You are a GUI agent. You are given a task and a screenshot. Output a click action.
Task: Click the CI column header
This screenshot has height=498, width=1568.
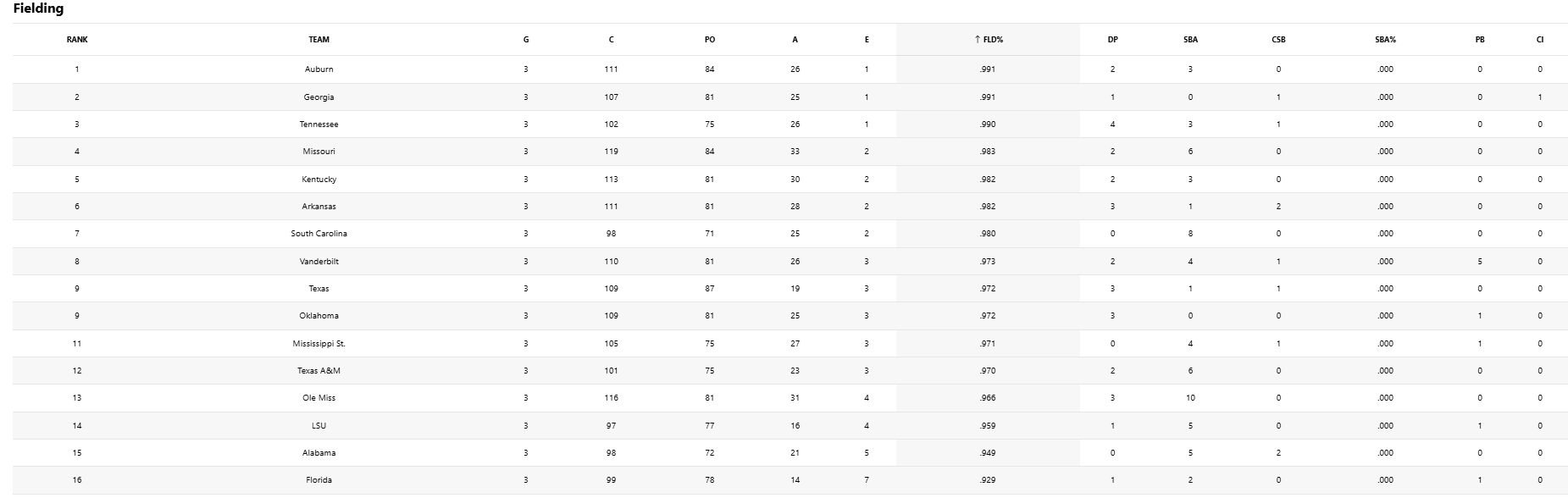(x=1539, y=40)
